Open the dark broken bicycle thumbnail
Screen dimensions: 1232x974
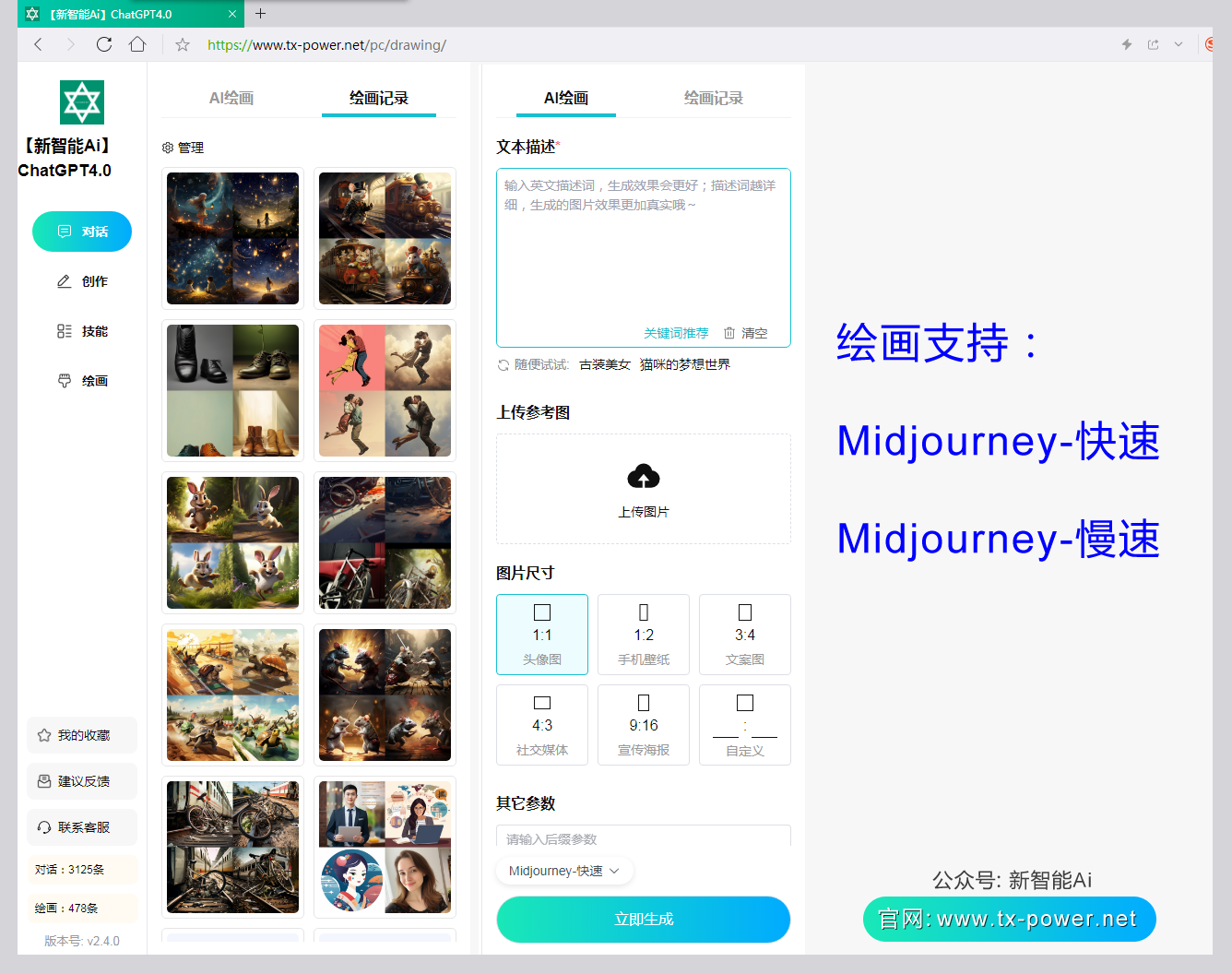click(385, 542)
